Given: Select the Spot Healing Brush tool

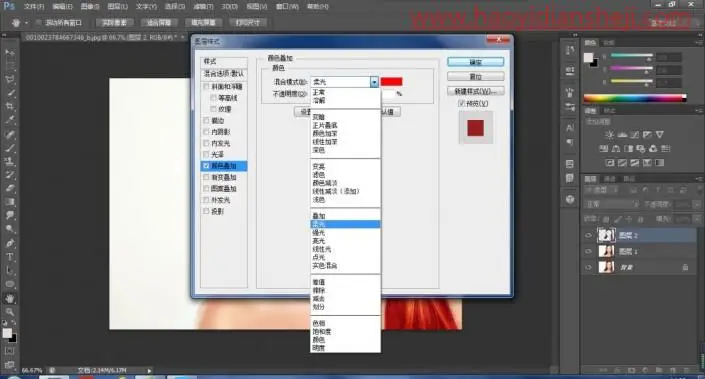Looking at the screenshot, I should click(x=10, y=134).
